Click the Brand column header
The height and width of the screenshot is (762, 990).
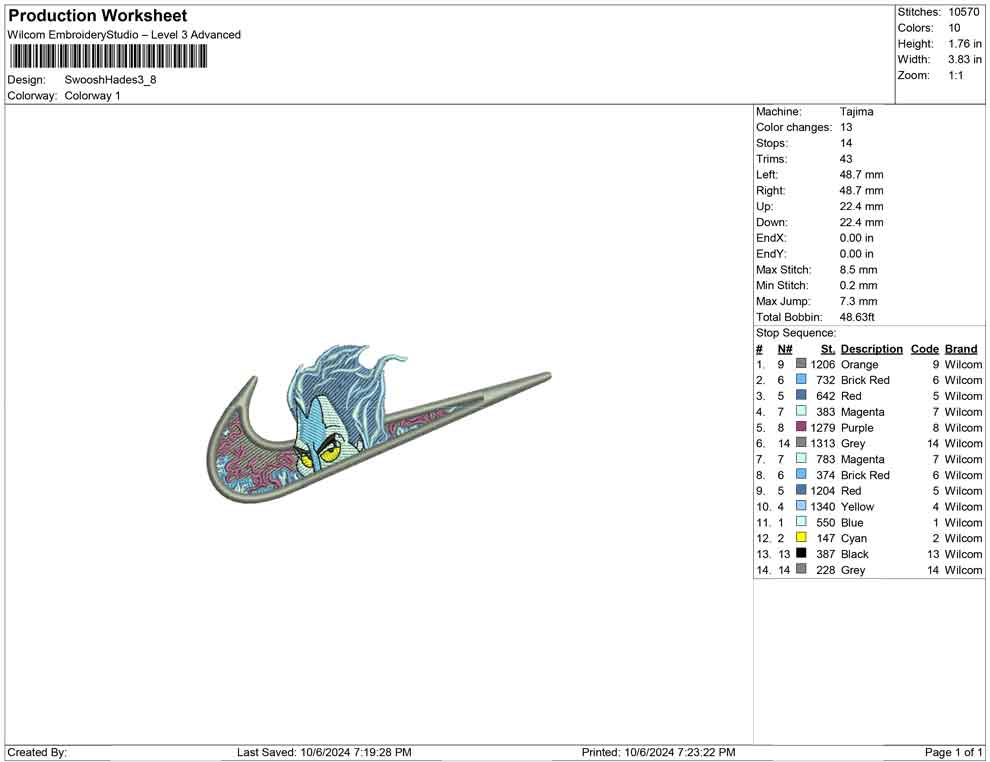[x=960, y=349]
